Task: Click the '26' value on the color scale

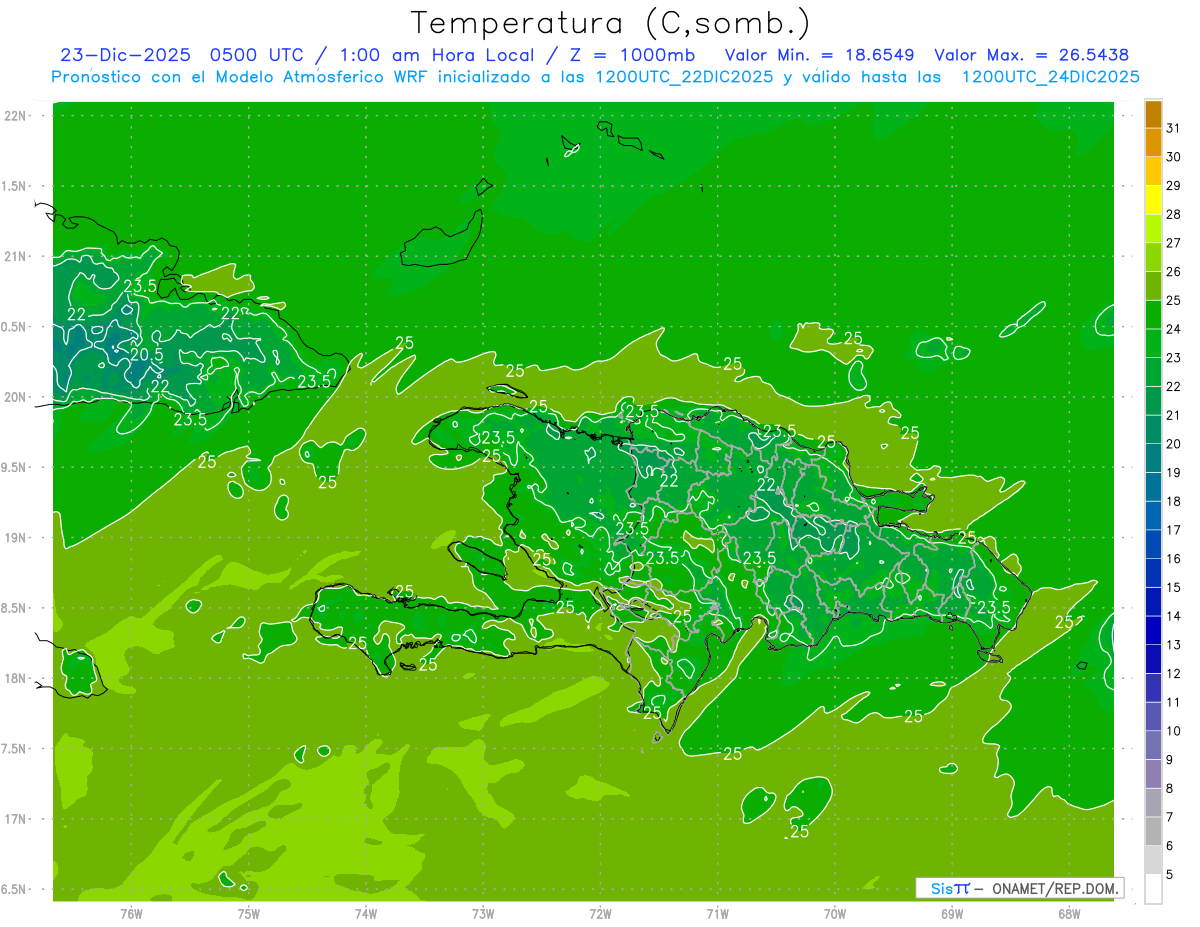Action: coord(1173,272)
